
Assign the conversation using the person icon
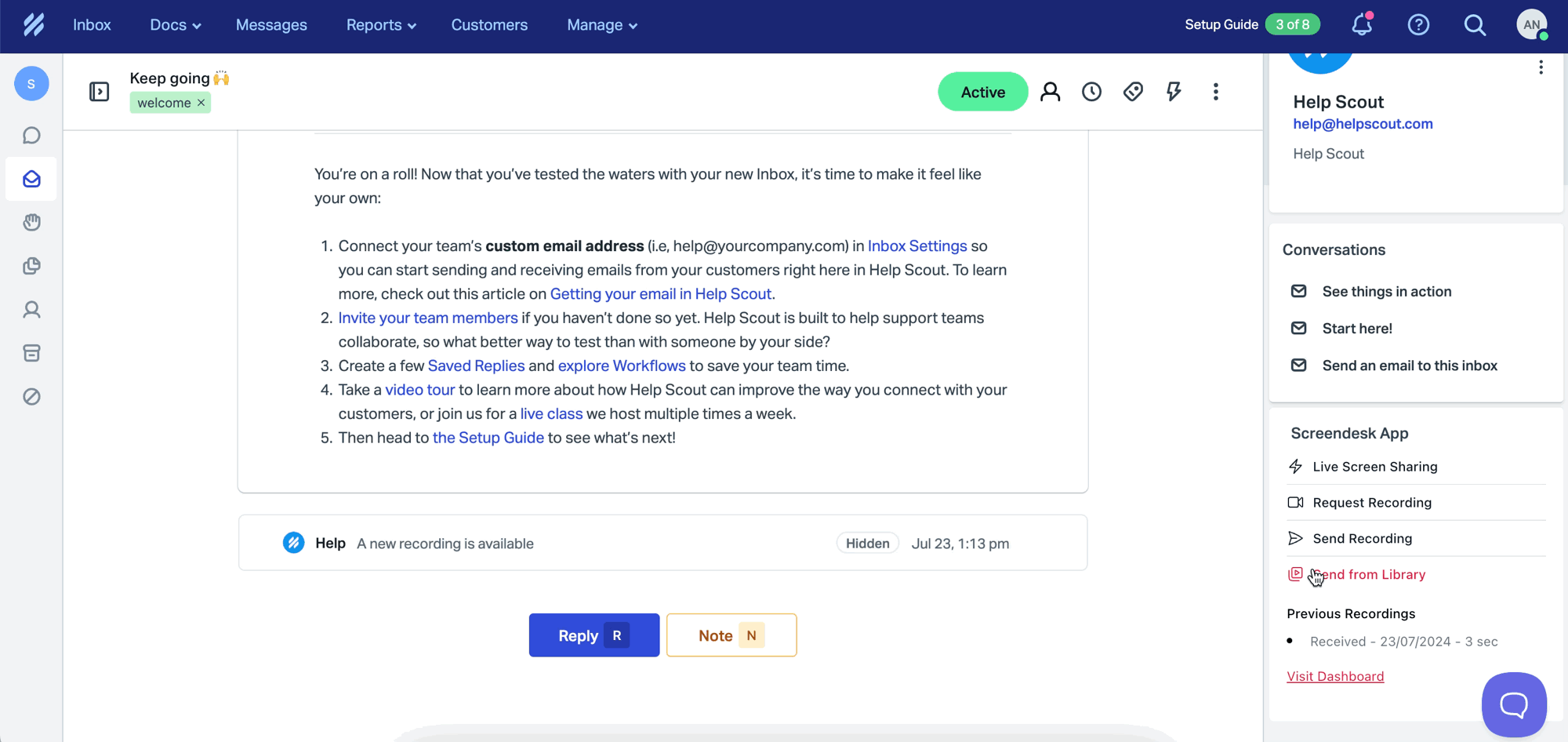click(1051, 91)
